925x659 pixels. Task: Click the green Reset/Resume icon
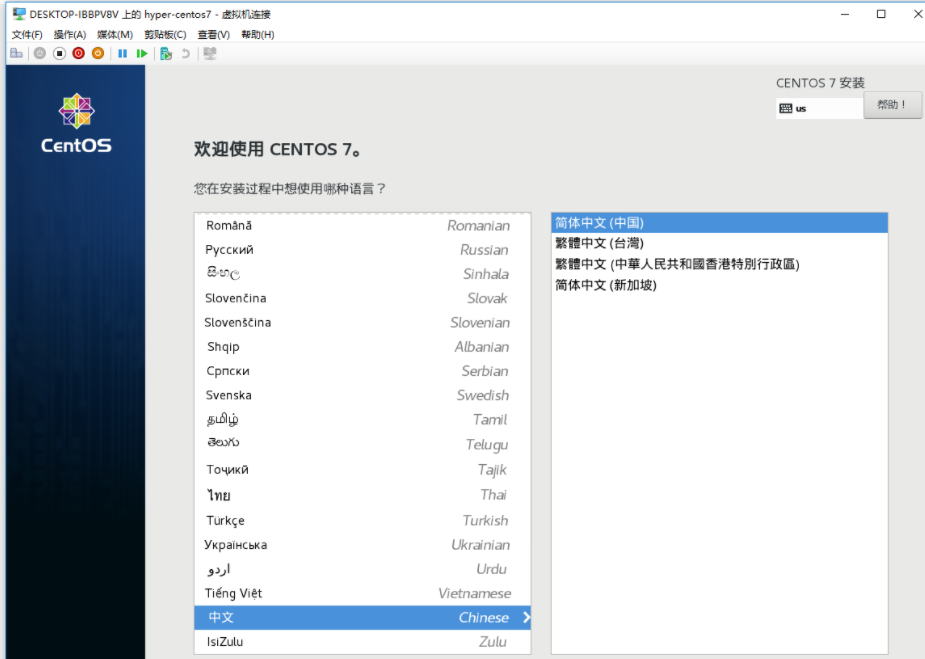pos(142,54)
